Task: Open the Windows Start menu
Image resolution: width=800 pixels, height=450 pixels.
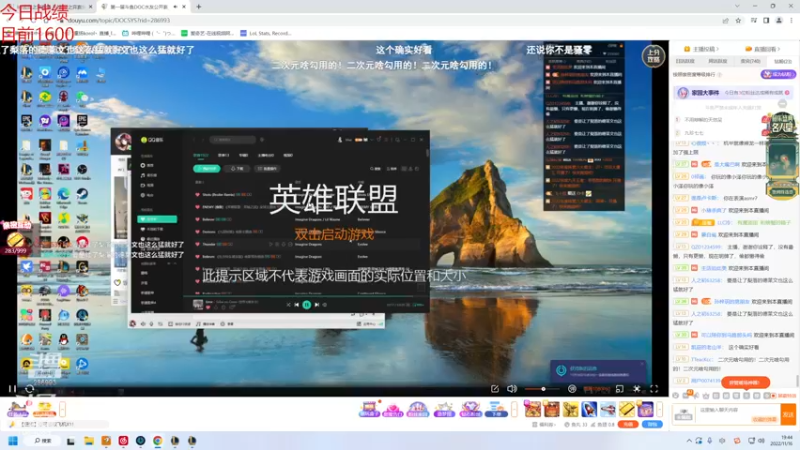Action: pos(13,440)
